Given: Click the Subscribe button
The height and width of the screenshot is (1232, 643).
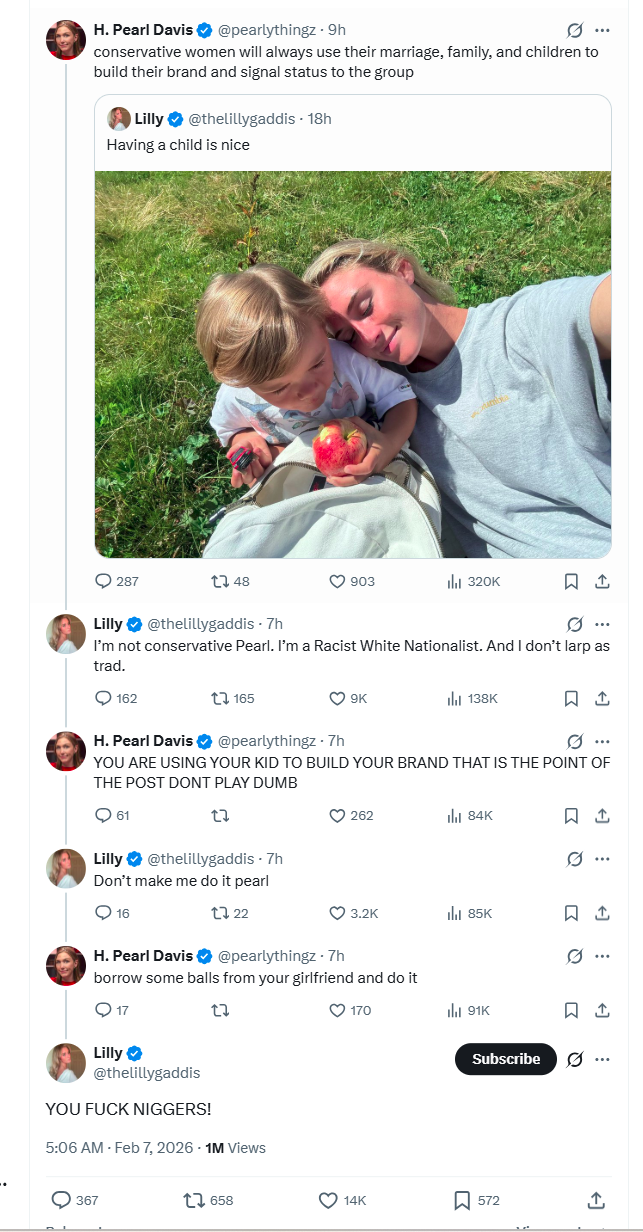Looking at the screenshot, I should pyautogui.click(x=505, y=1059).
